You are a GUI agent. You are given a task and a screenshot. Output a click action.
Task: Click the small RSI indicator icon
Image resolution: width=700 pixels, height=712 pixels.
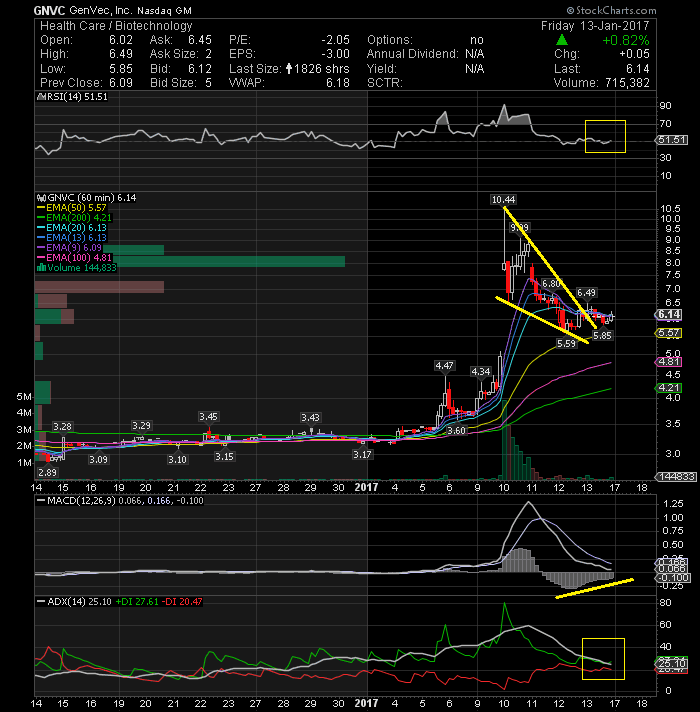pos(40,97)
